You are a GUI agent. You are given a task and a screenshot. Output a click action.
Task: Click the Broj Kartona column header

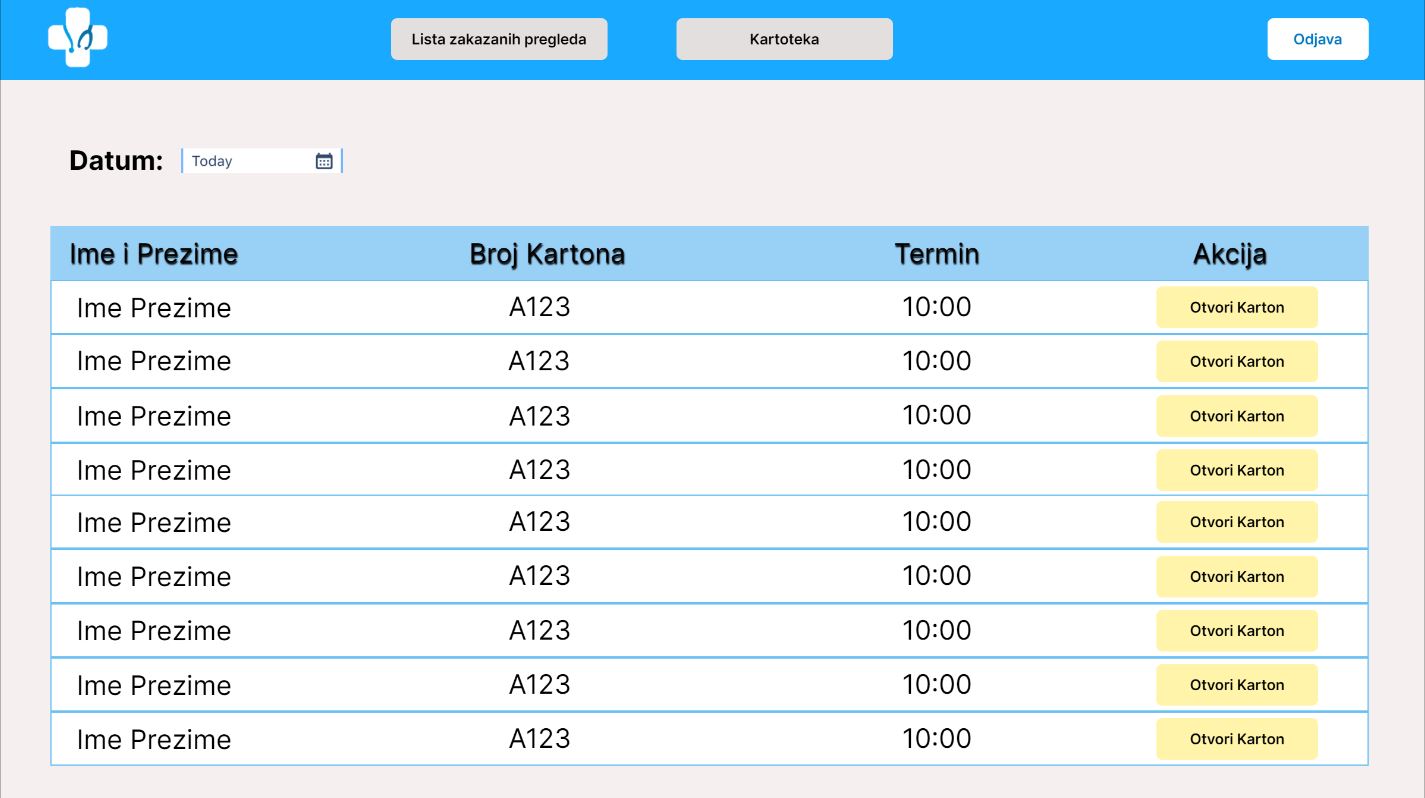pos(547,254)
